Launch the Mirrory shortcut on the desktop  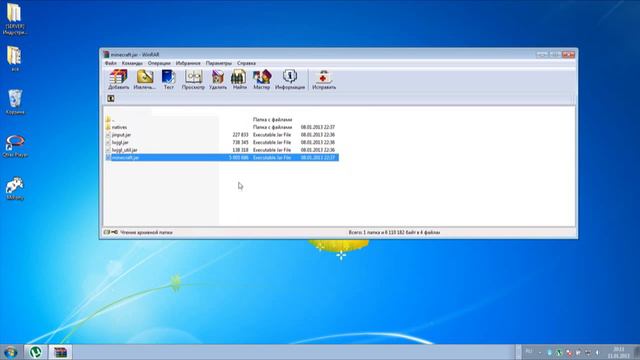(15, 188)
